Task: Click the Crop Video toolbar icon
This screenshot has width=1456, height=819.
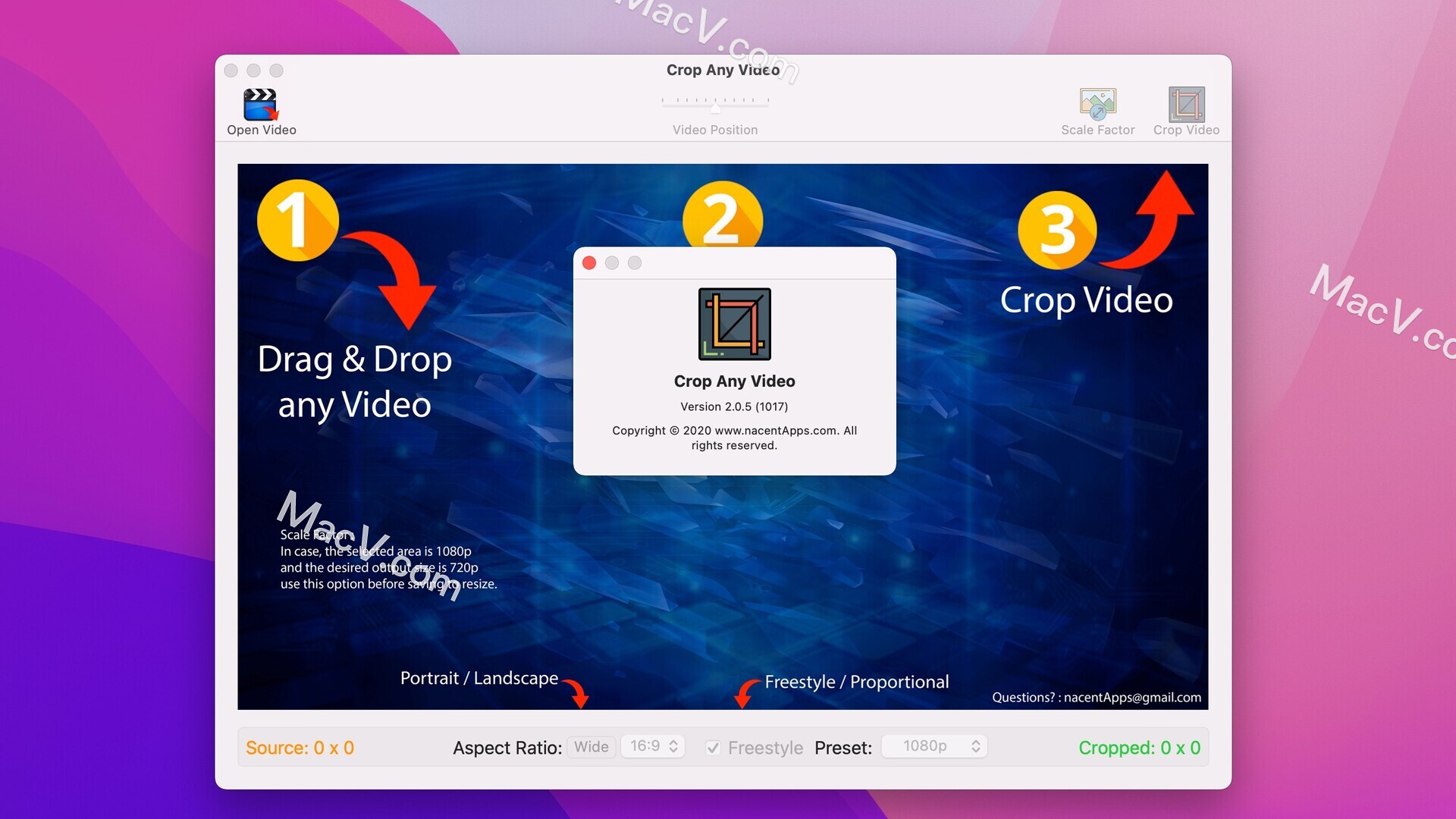Action: 1186,105
